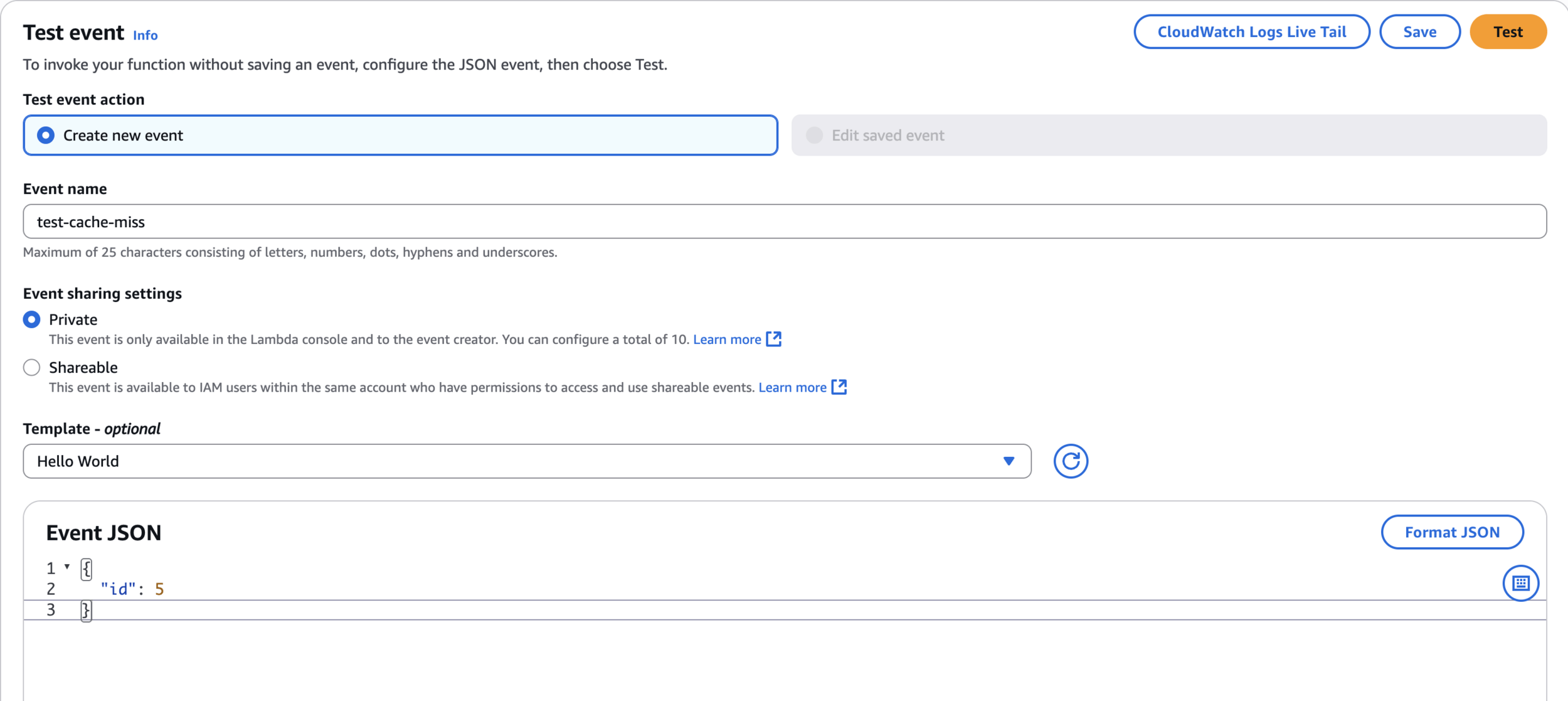Choose Shareable event sharing setting
Image resolution: width=1568 pixels, height=701 pixels.
[31, 367]
